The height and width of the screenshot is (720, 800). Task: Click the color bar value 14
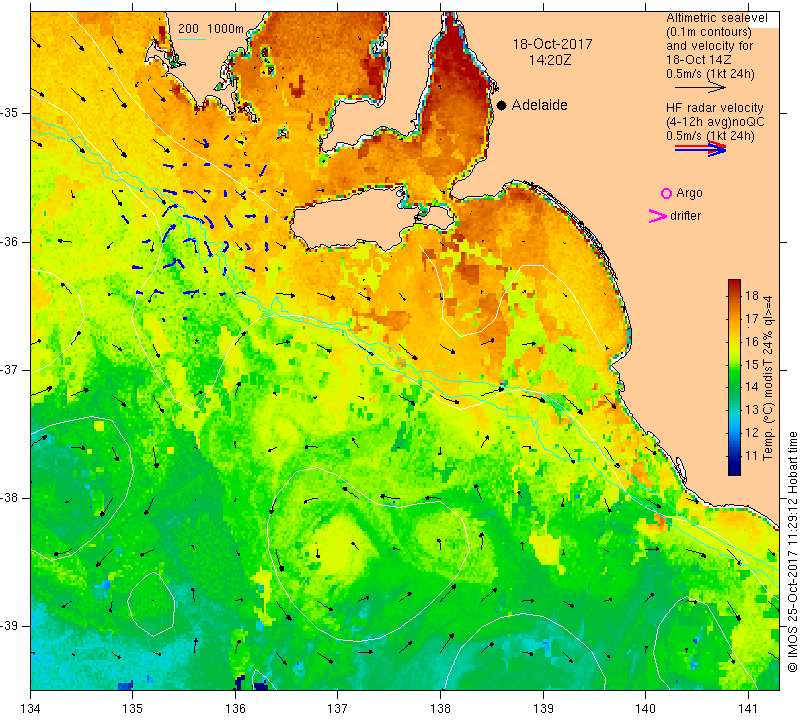pos(752,387)
